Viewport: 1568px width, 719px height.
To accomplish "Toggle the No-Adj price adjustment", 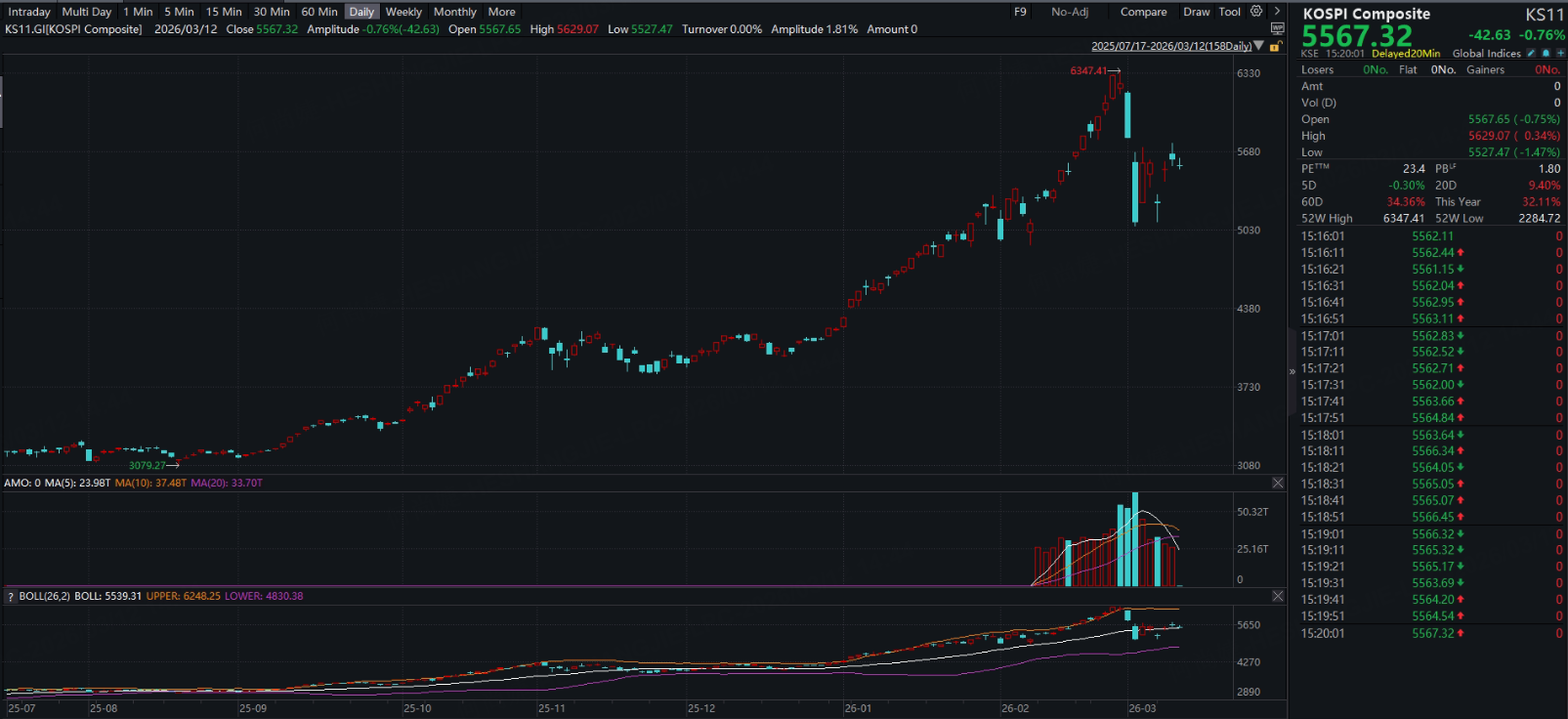I will click(1069, 12).
